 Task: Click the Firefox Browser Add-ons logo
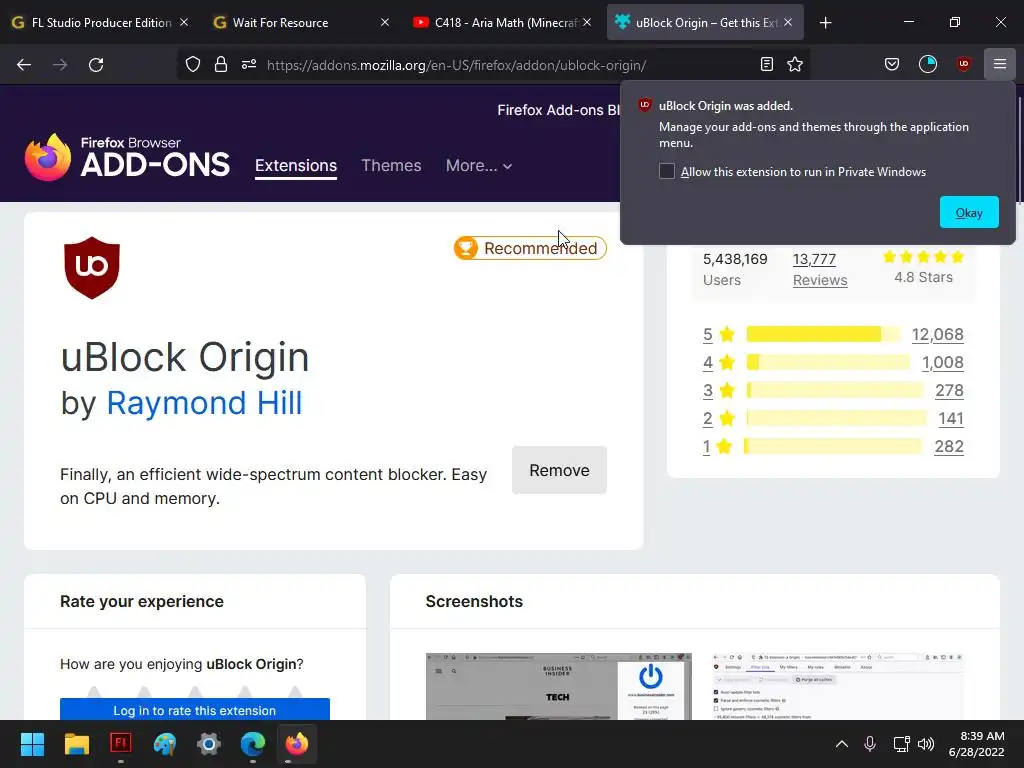(127, 157)
